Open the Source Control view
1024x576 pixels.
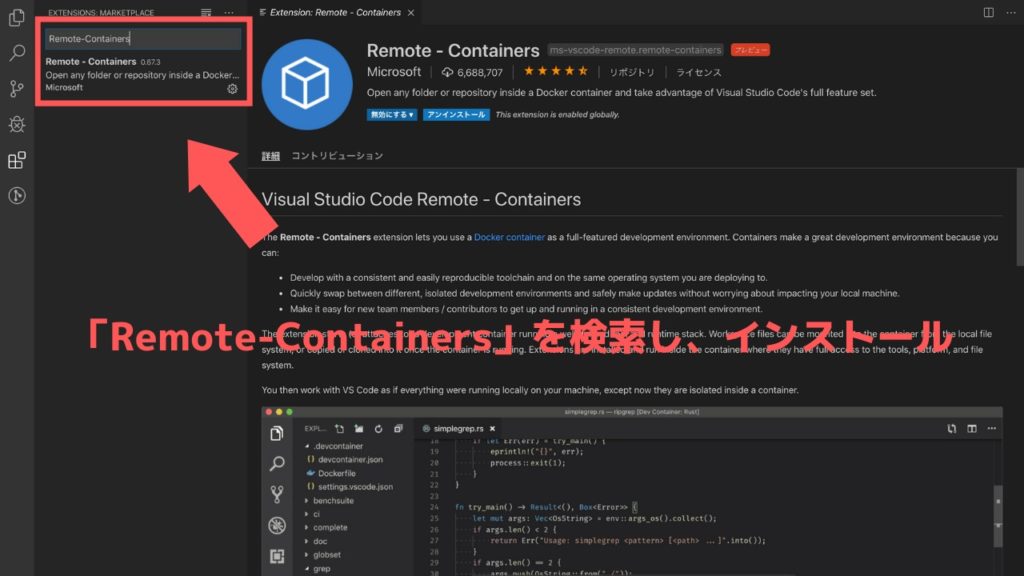pyautogui.click(x=17, y=89)
